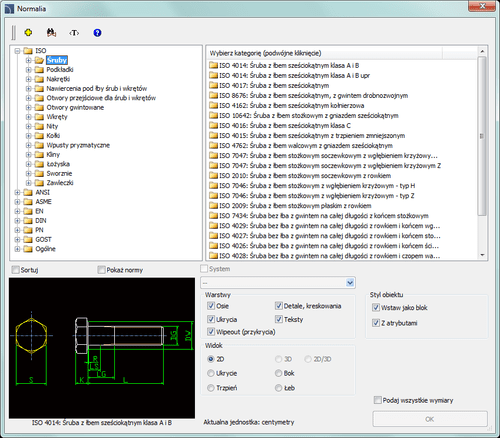The width and height of the screenshot is (500, 438).
Task: Click the category list vertical scrollbar thumb
Action: point(482,136)
